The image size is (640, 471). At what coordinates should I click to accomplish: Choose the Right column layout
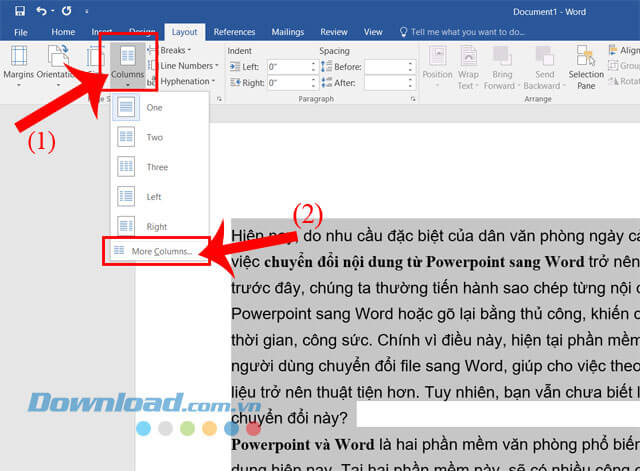point(160,227)
